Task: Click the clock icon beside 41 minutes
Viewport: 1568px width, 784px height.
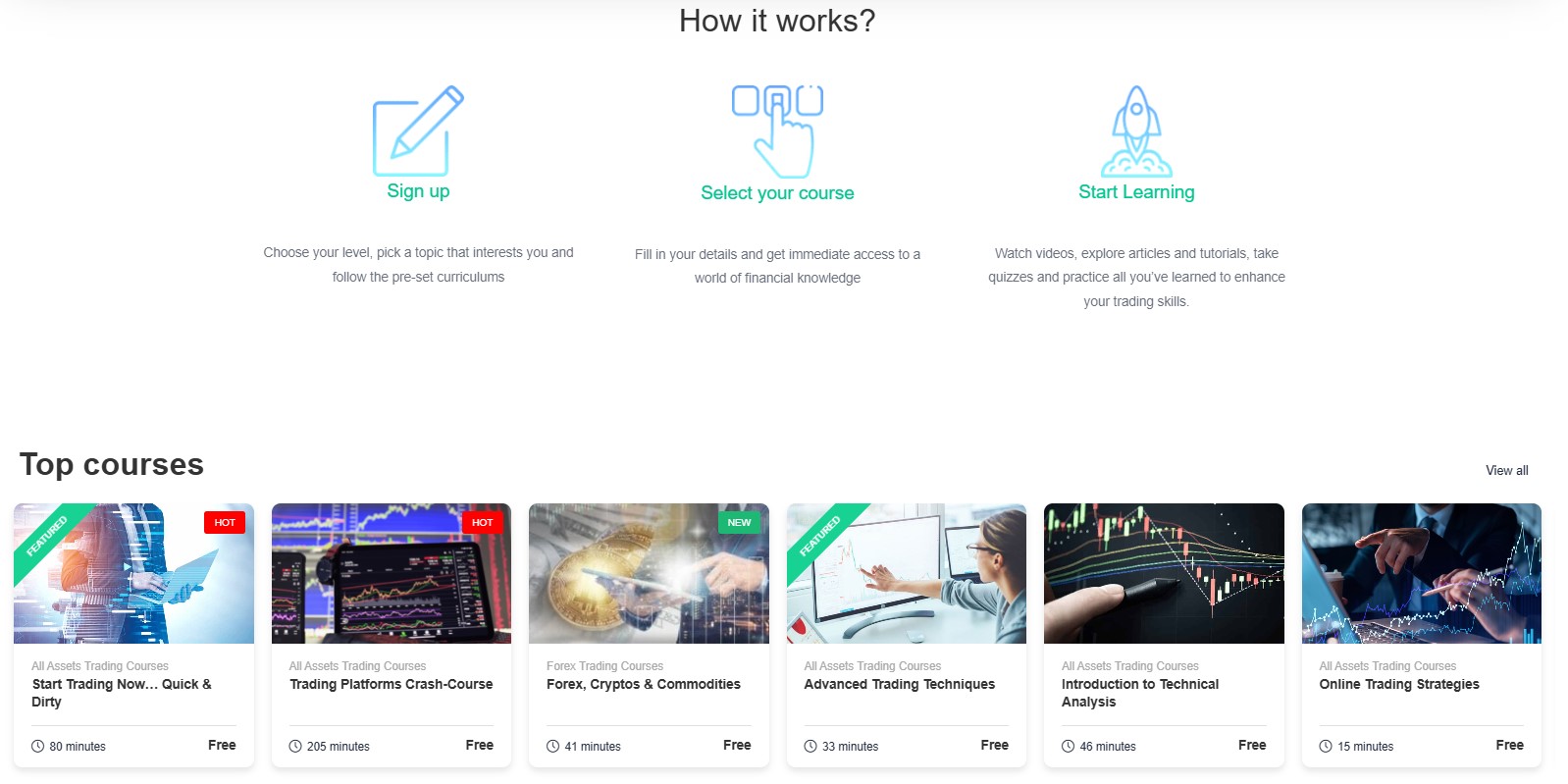Action: [x=553, y=746]
